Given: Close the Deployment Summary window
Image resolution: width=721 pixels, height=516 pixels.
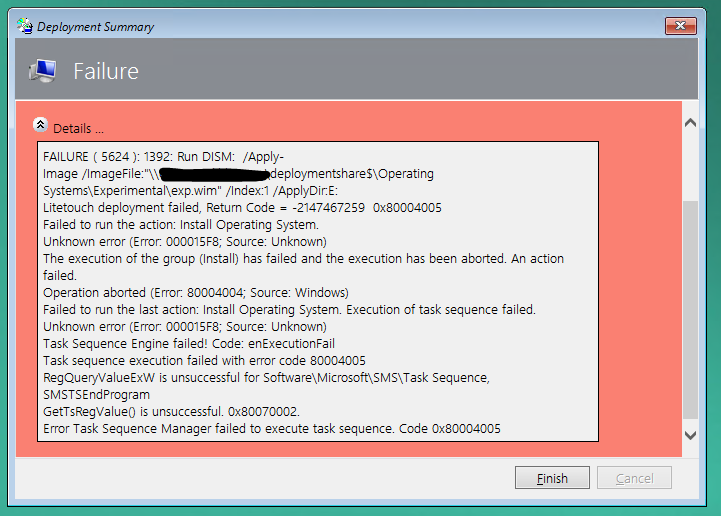Looking at the screenshot, I should [x=681, y=26].
